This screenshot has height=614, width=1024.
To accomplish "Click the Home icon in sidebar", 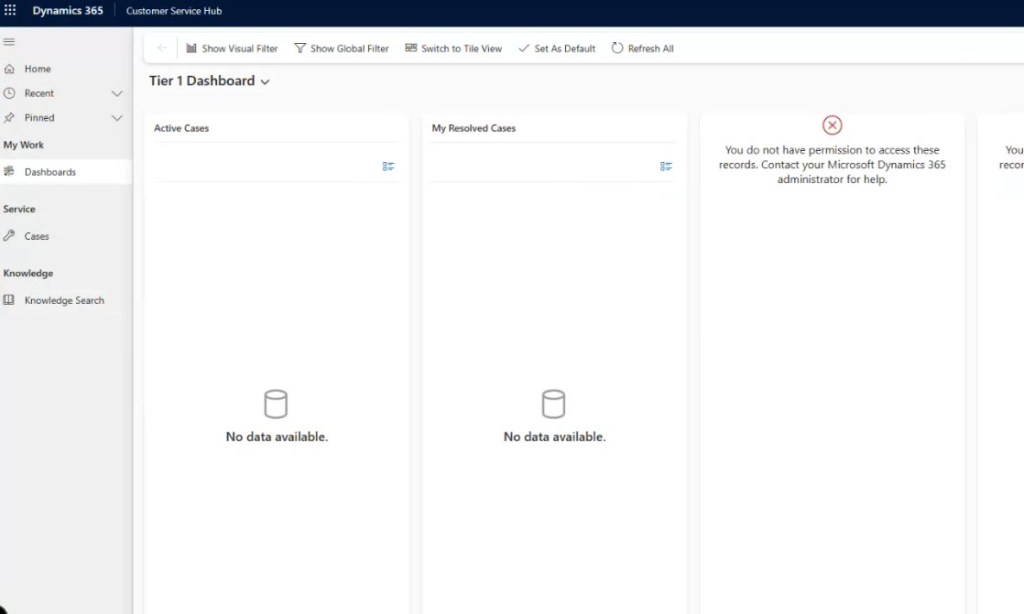I will 10,69.
